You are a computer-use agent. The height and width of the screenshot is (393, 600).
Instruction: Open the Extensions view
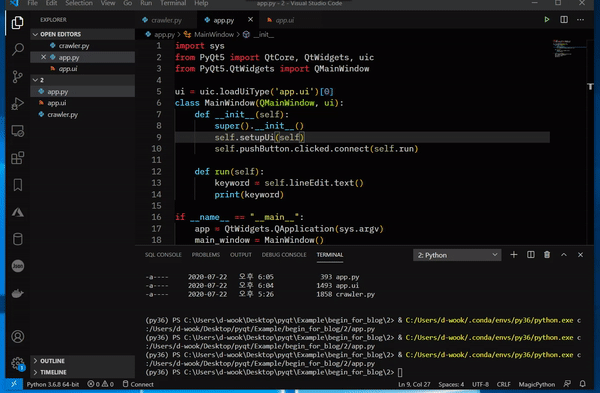tap(18, 158)
